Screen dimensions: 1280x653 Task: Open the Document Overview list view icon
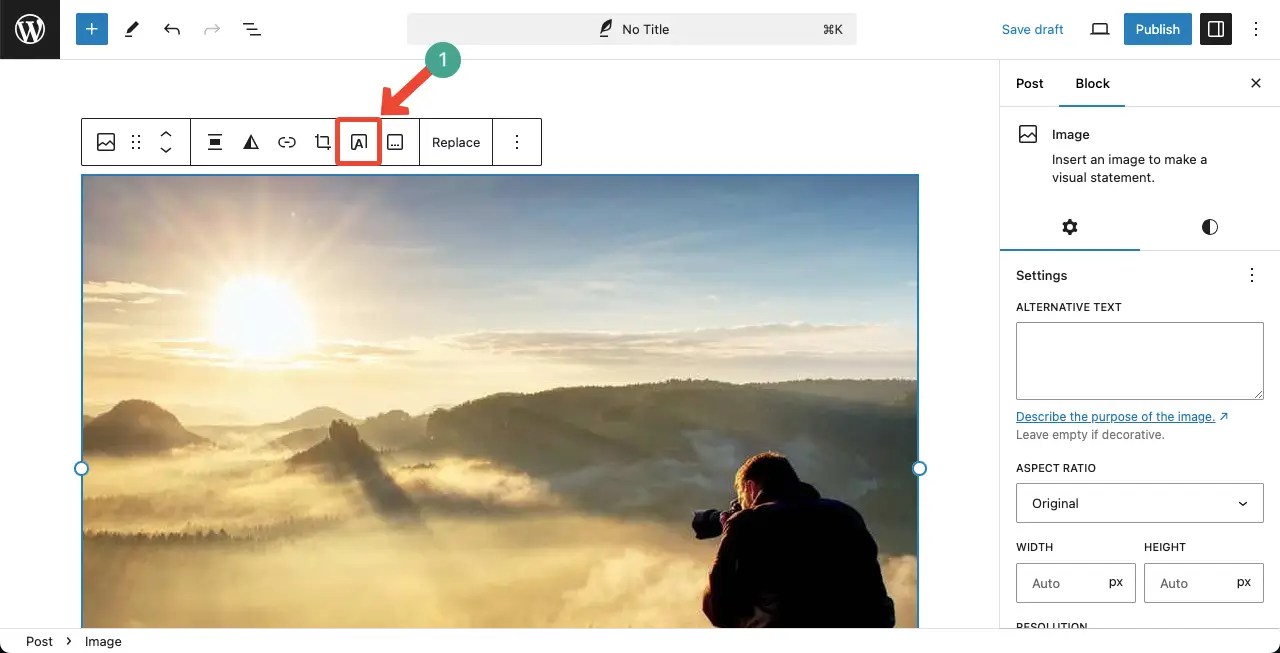pos(252,29)
